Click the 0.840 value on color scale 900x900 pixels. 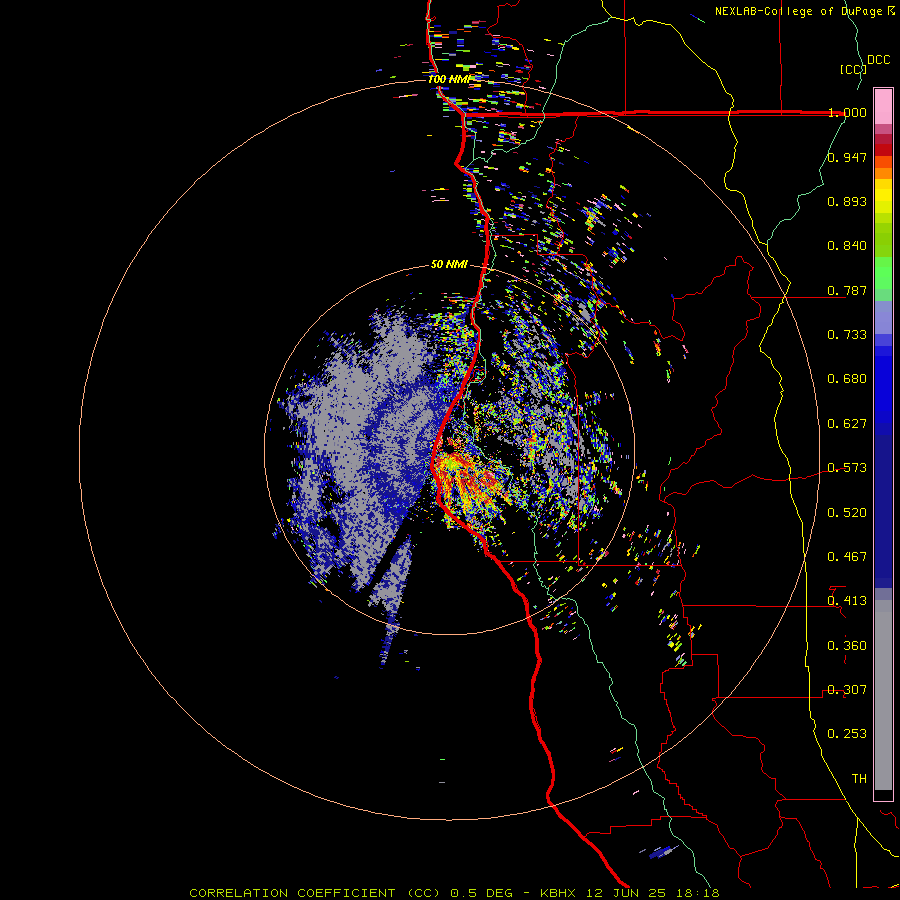pyautogui.click(x=847, y=246)
